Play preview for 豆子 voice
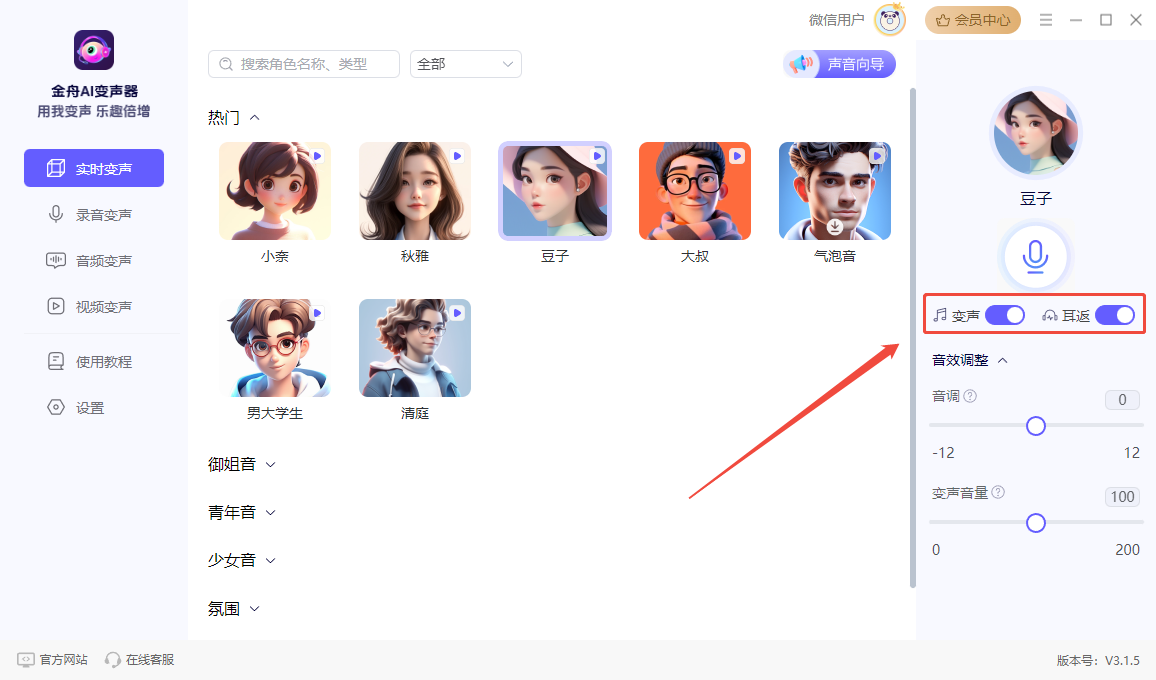 pos(597,156)
